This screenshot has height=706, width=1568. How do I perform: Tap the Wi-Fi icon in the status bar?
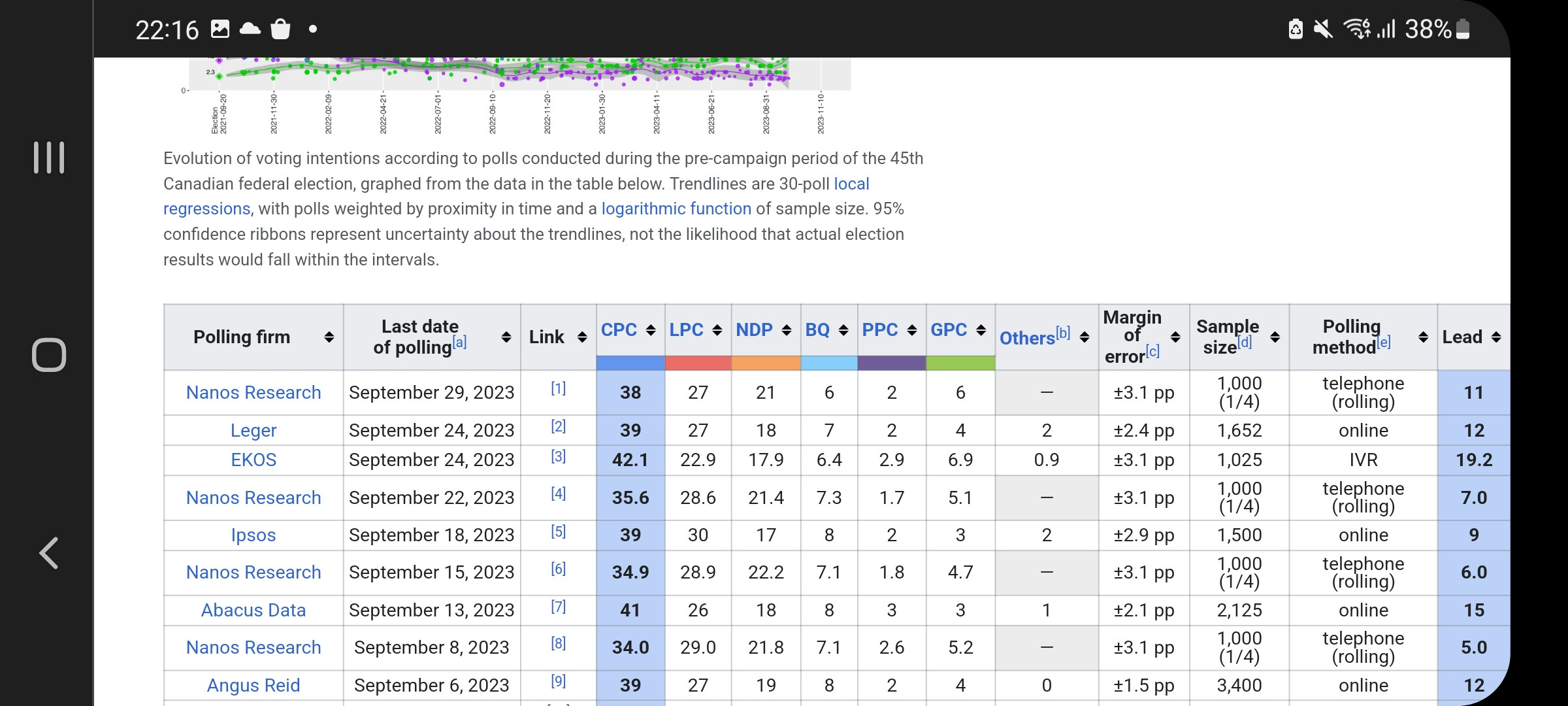click(1357, 29)
